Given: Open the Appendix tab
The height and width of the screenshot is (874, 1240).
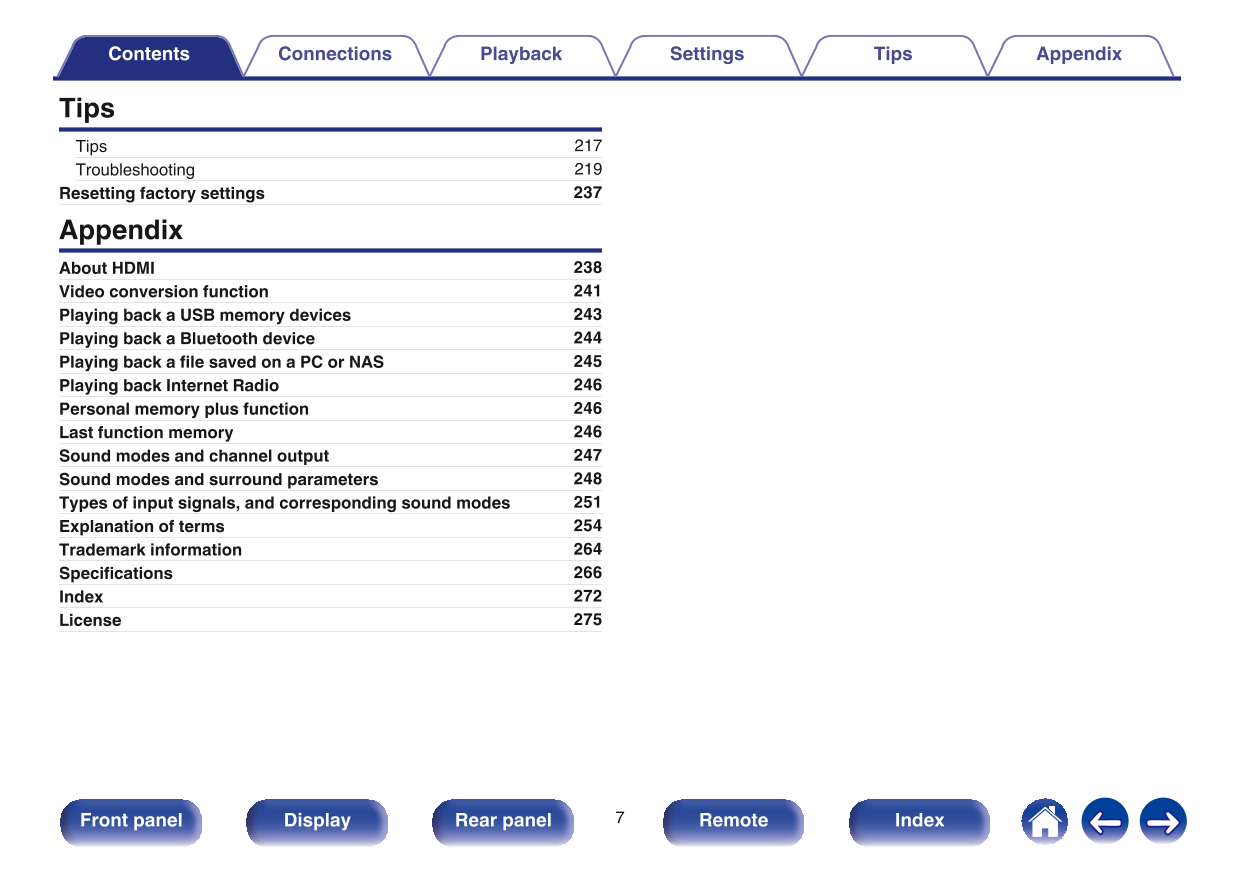Looking at the screenshot, I should [x=1078, y=55].
